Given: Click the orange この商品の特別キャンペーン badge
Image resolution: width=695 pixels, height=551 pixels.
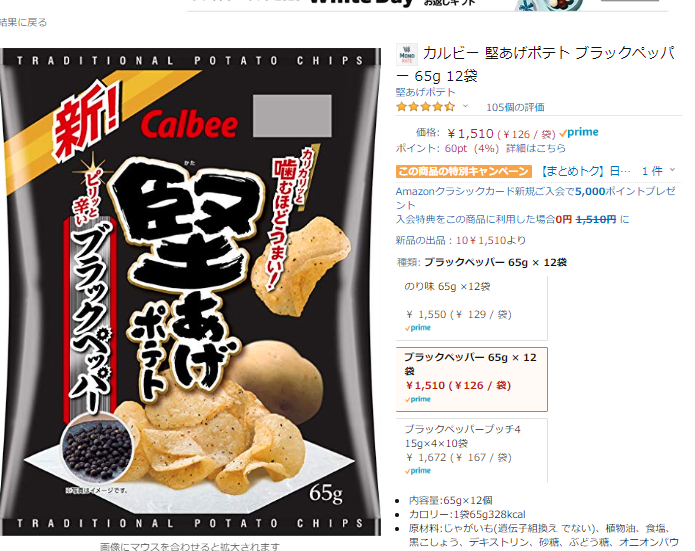Looking at the screenshot, I should pos(464,171).
